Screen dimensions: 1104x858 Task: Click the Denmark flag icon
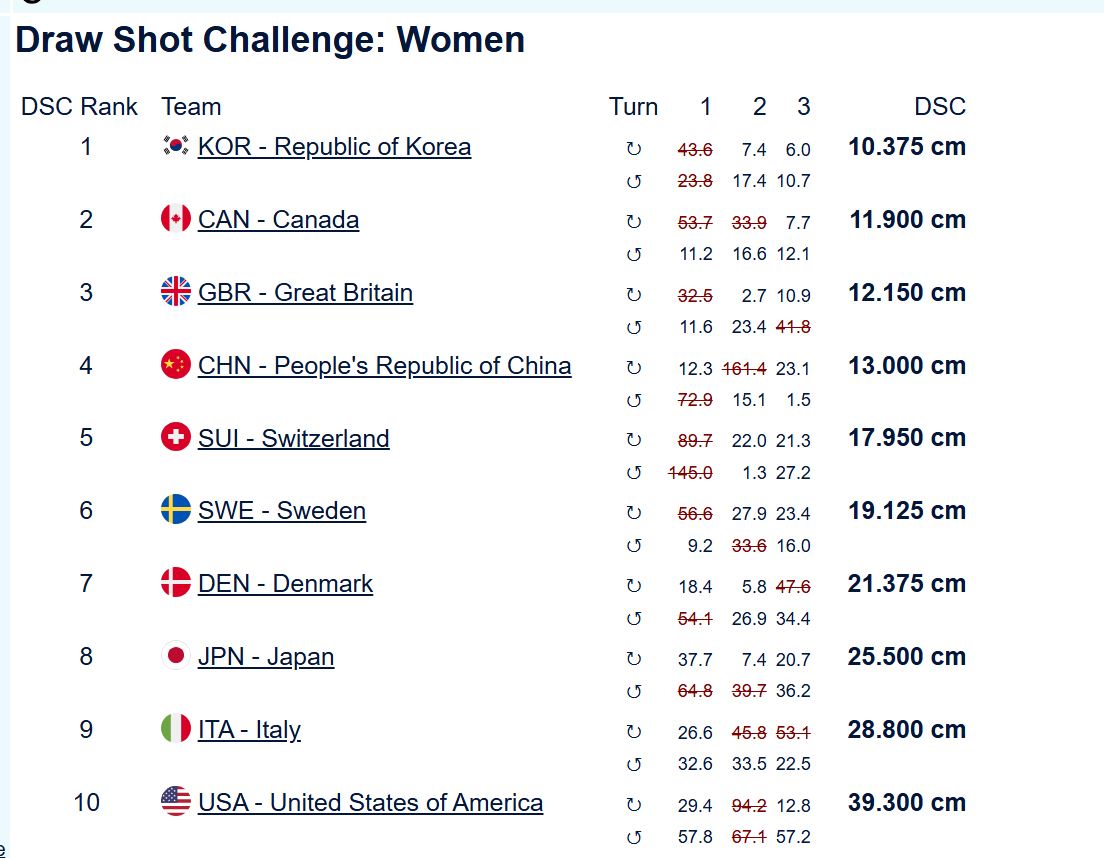176,583
